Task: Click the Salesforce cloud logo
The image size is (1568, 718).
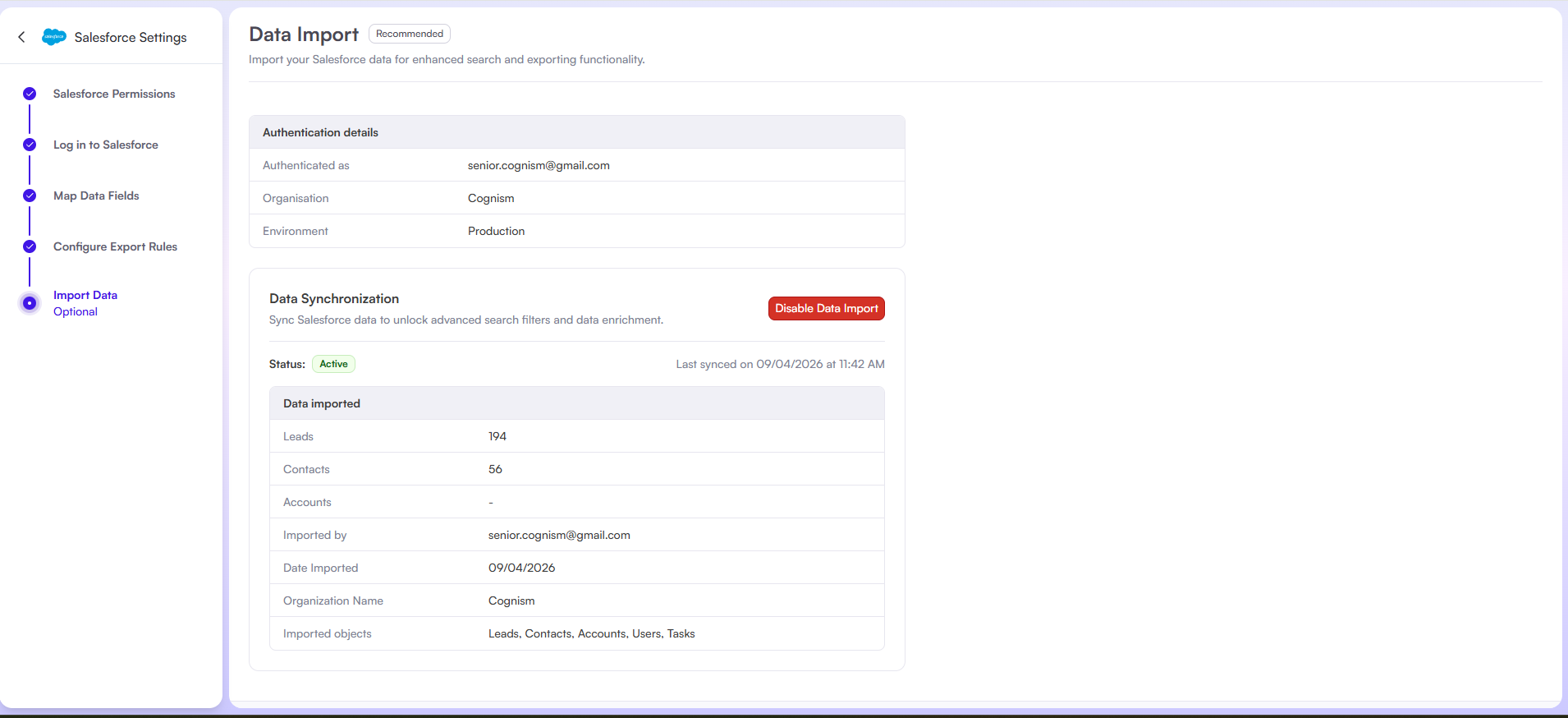Action: [x=54, y=37]
